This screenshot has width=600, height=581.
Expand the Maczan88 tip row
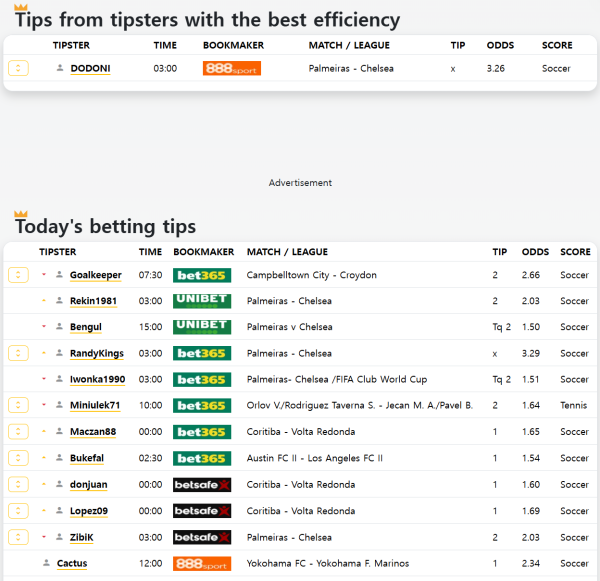18,432
